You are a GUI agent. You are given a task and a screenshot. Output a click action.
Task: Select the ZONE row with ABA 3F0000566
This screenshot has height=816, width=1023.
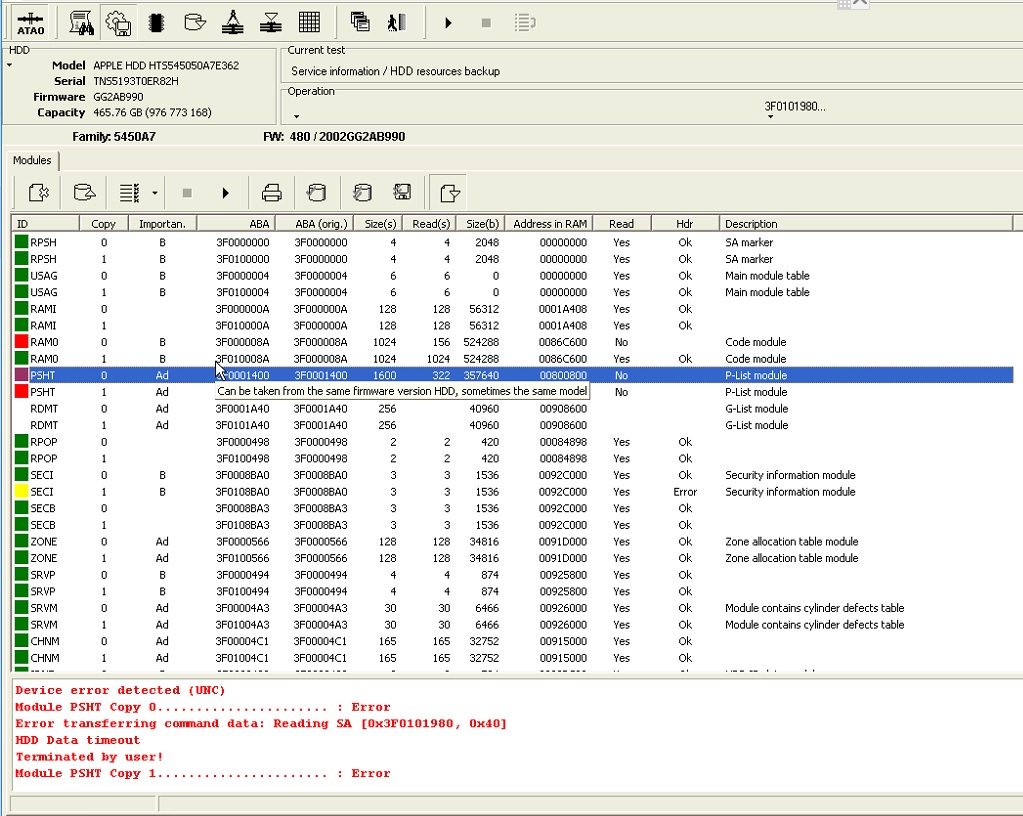[513, 541]
